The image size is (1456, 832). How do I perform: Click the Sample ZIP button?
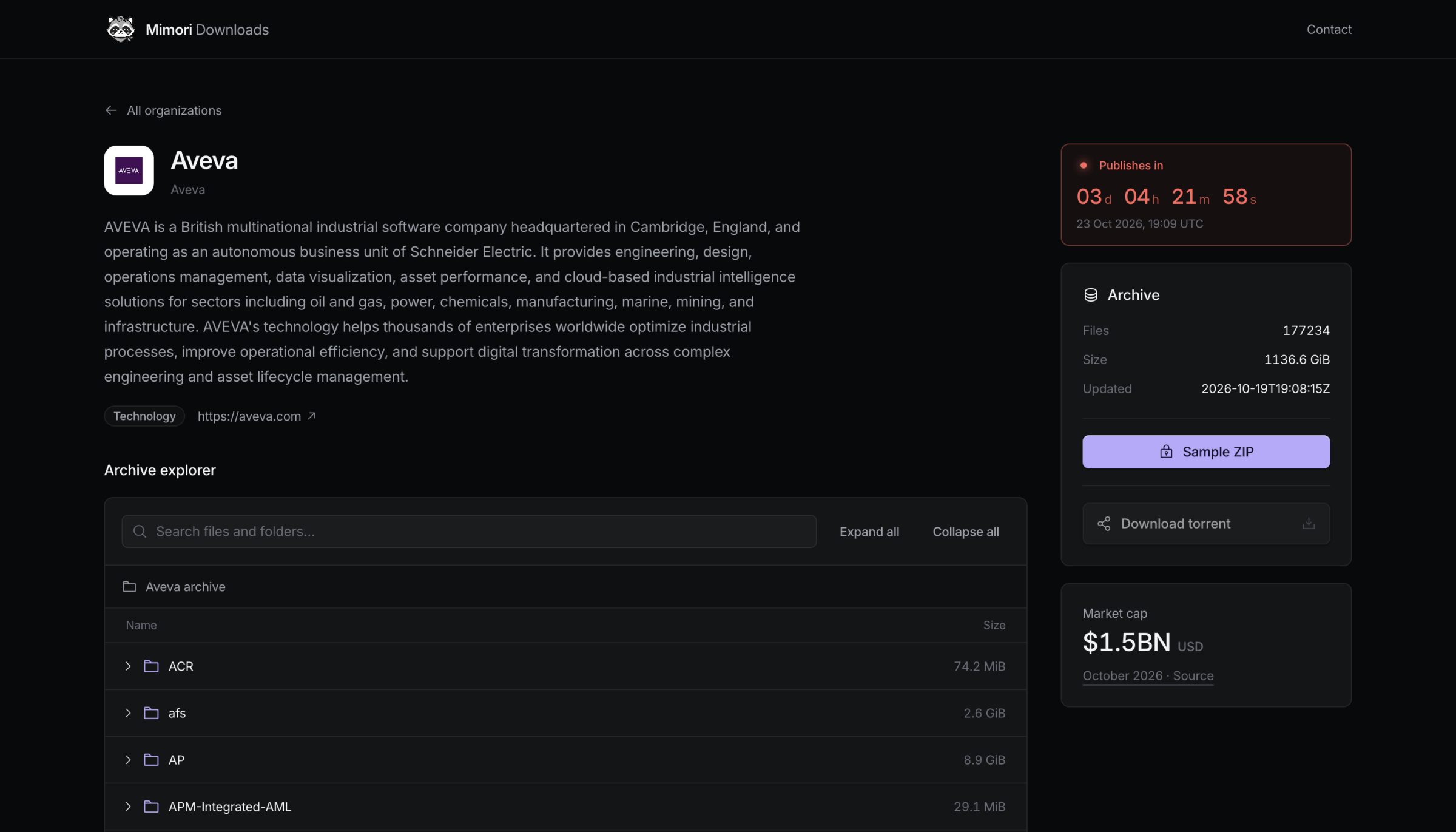(x=1206, y=452)
